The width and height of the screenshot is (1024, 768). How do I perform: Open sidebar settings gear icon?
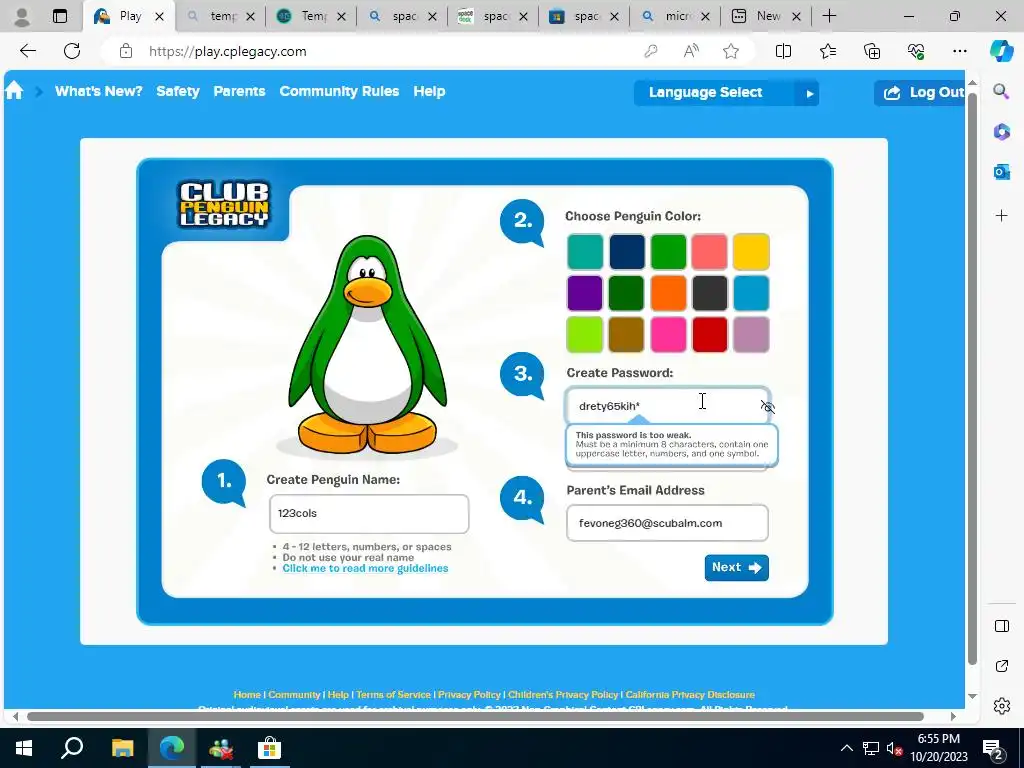(x=1001, y=706)
